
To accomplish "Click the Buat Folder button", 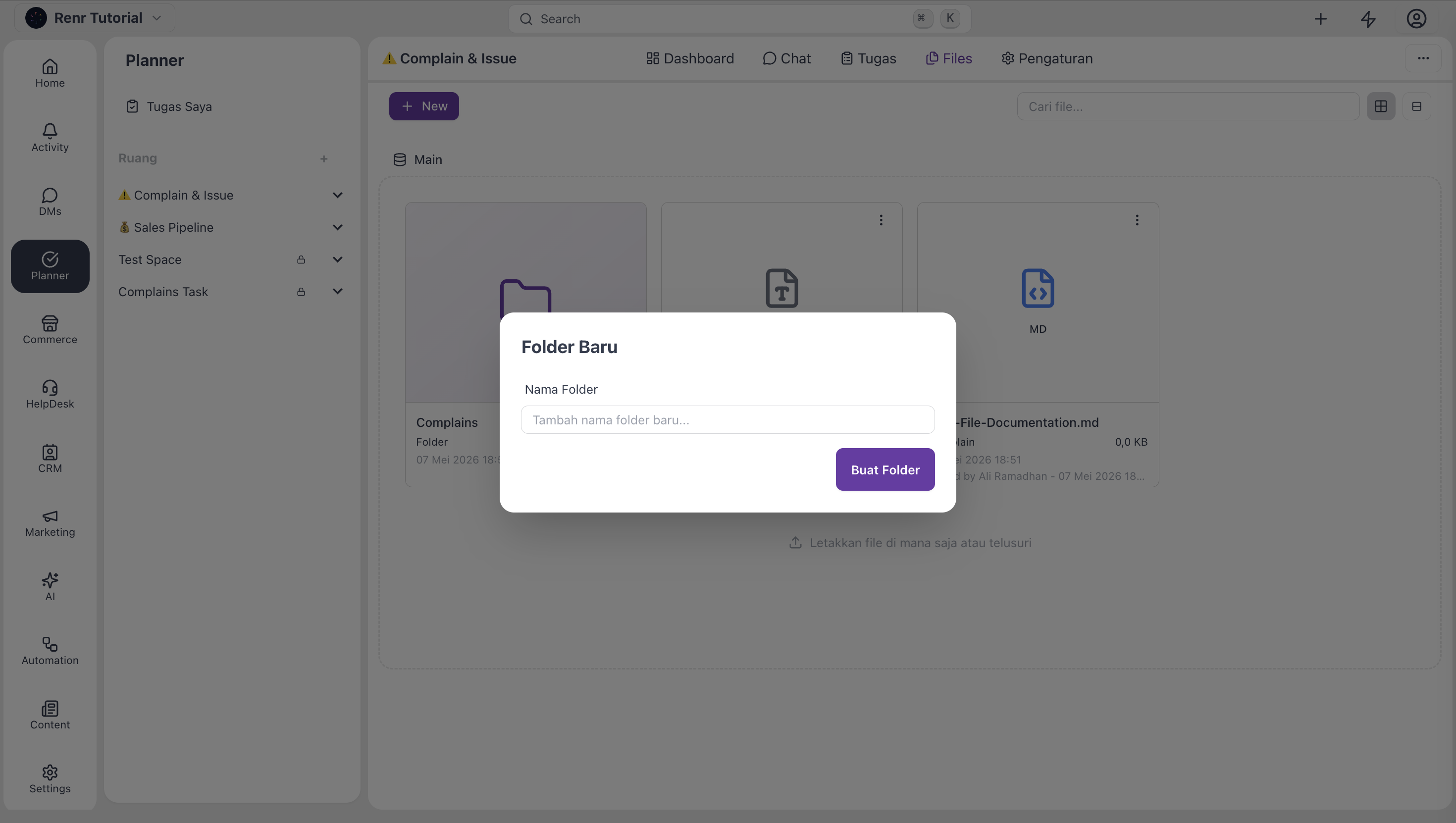I will point(885,470).
